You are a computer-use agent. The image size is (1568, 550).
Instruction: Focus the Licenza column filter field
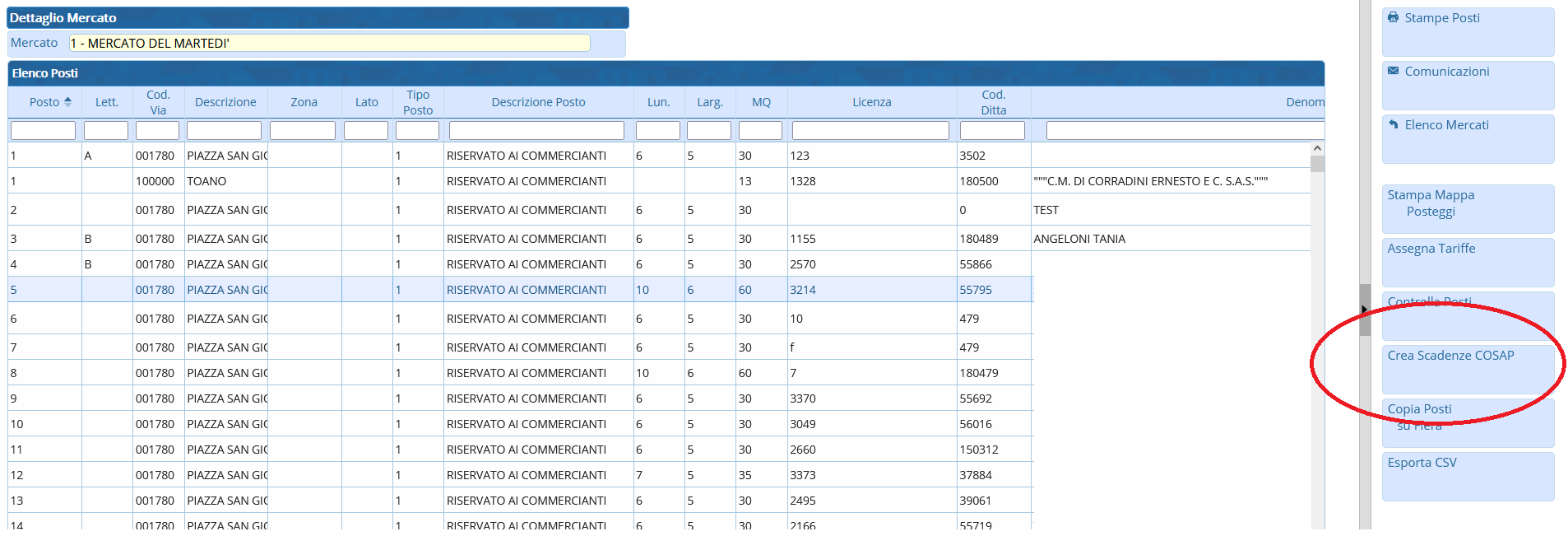point(870,131)
